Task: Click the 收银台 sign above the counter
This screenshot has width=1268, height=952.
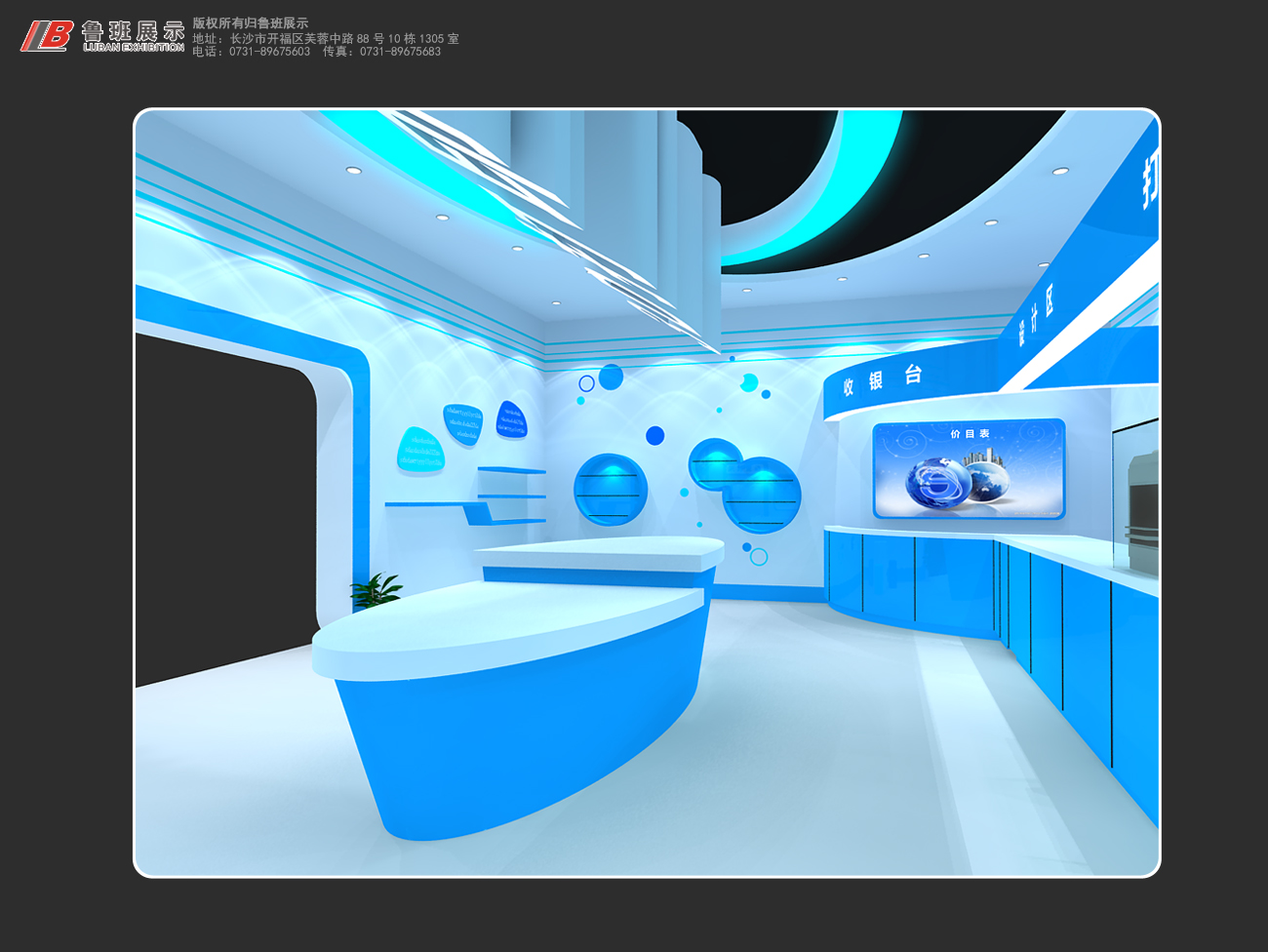Action: pos(883,380)
